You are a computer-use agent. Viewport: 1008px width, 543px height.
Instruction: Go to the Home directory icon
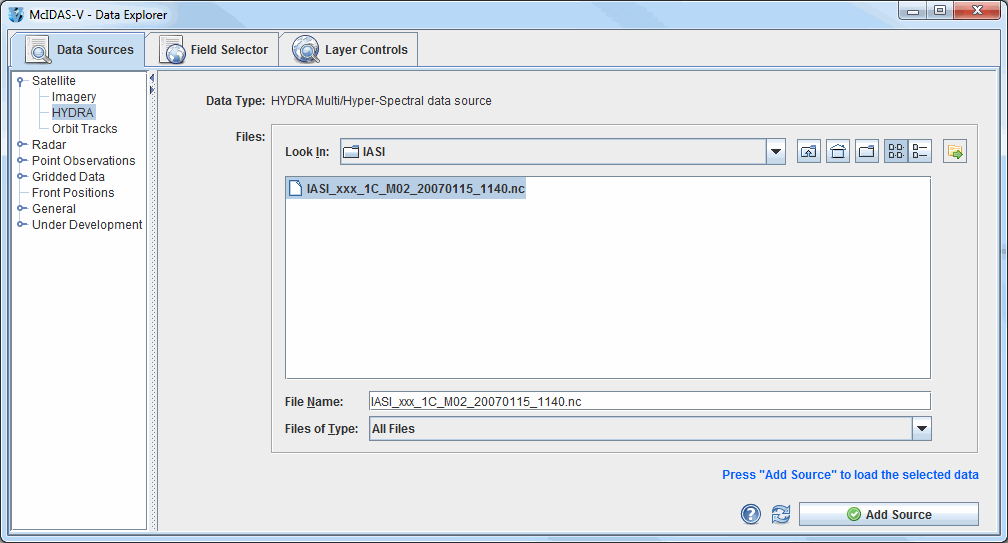(838, 152)
